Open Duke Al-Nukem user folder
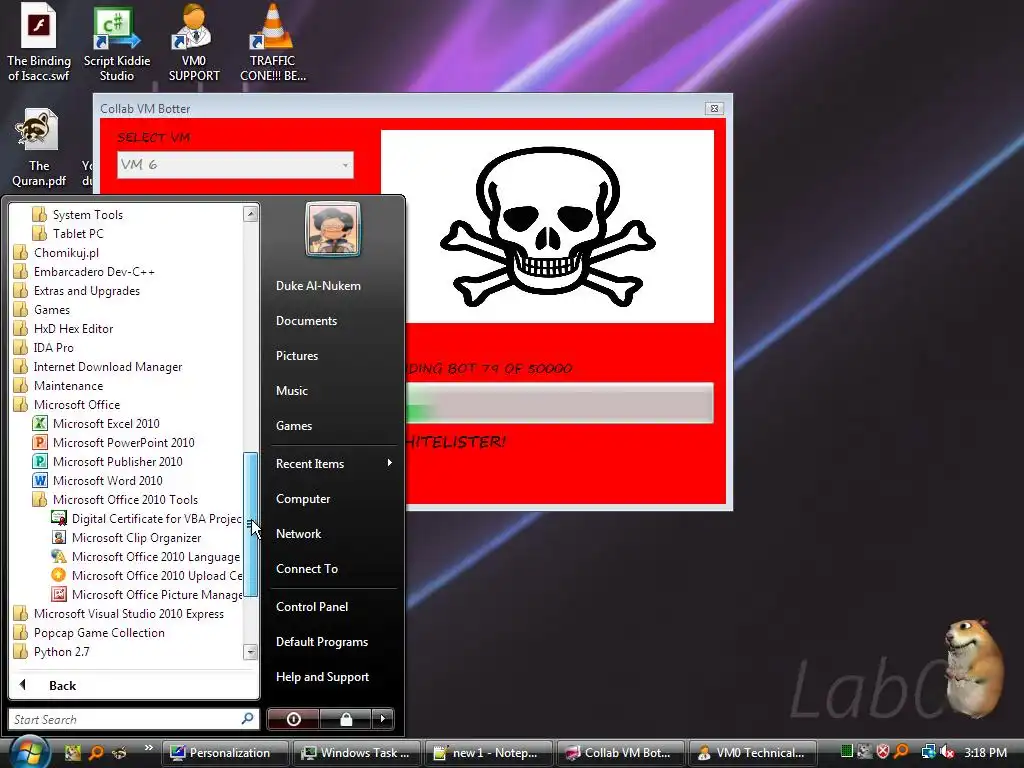Viewport: 1024px width, 768px height. click(318, 286)
